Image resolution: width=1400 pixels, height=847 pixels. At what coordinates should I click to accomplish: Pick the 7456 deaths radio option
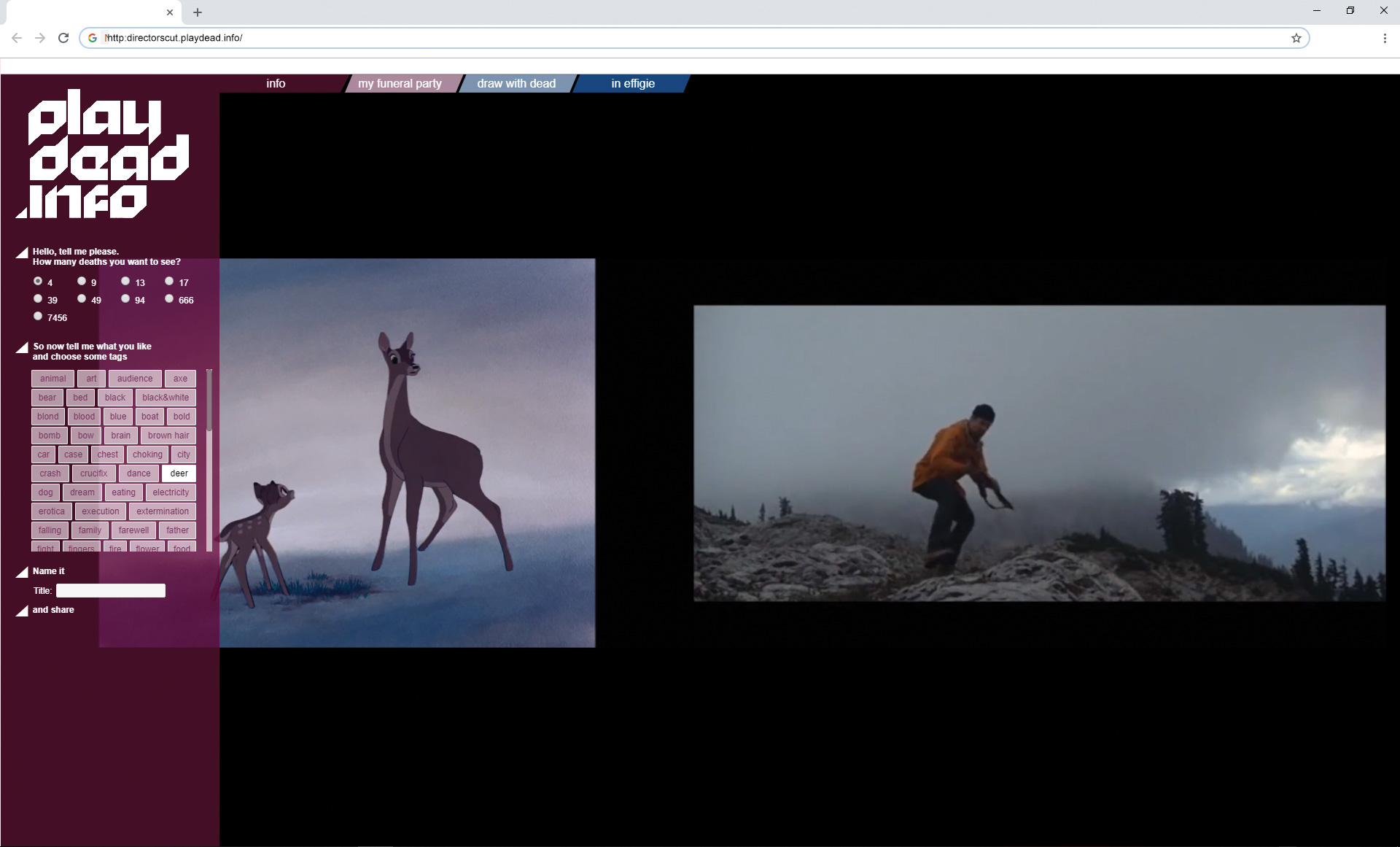point(38,316)
